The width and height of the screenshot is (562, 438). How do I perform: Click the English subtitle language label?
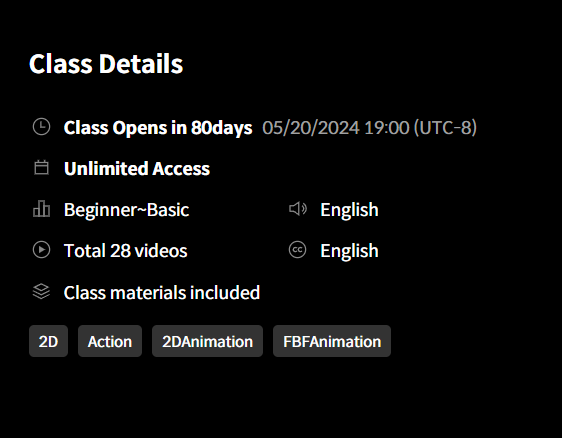(x=349, y=251)
